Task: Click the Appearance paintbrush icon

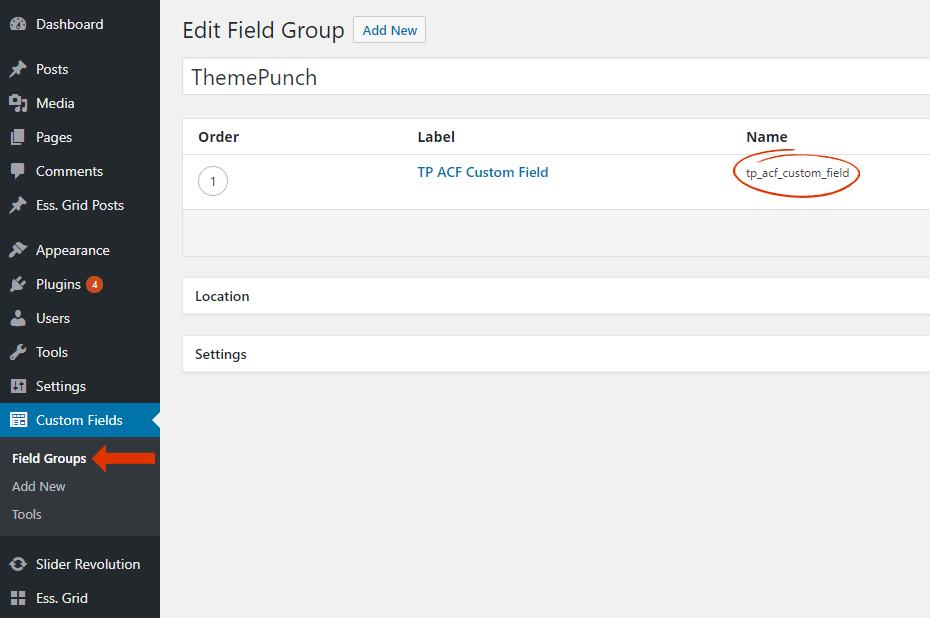Action: 18,250
